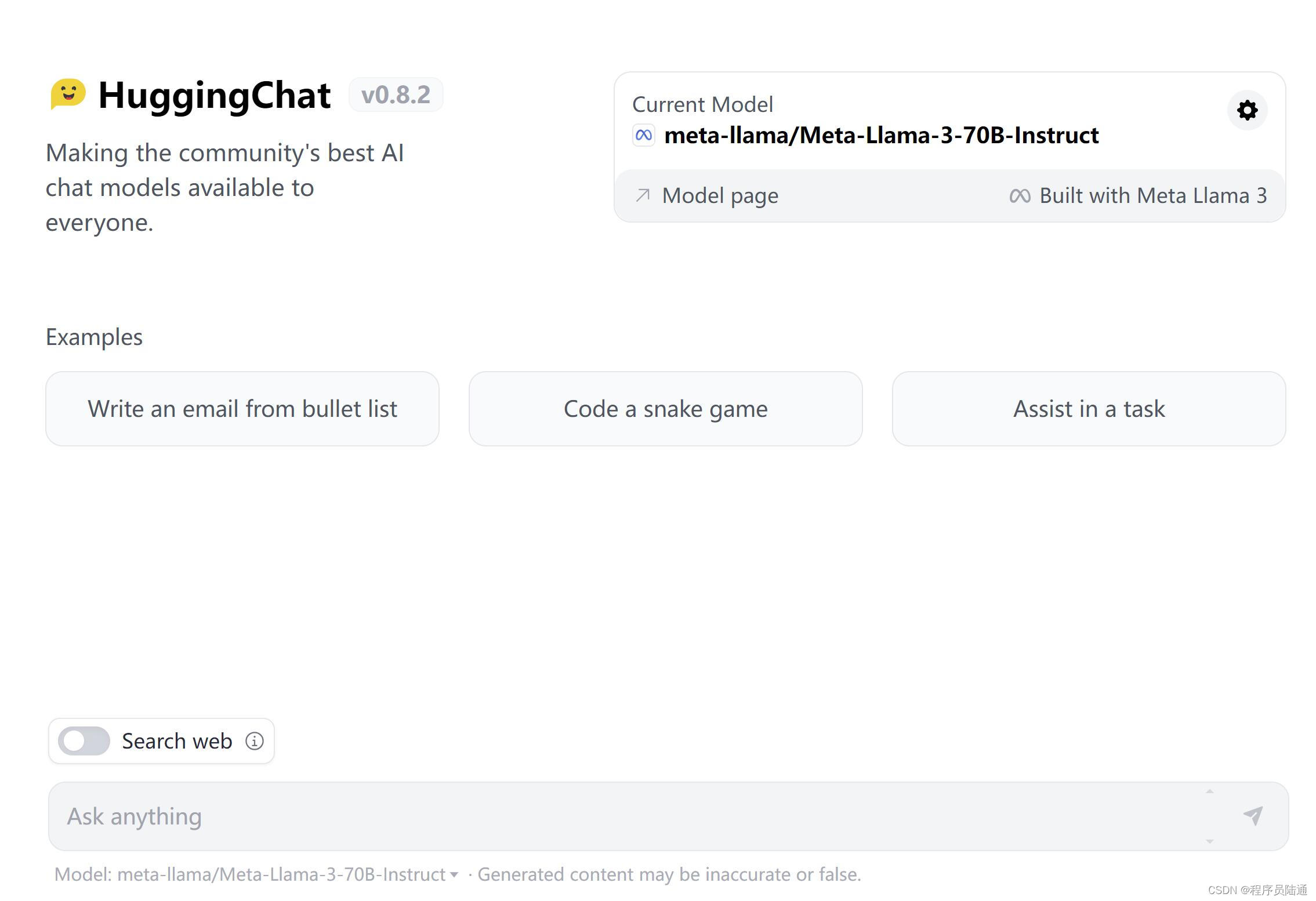The height and width of the screenshot is (901, 1316).
Task: Click the small caret after model name
Action: pos(454,875)
